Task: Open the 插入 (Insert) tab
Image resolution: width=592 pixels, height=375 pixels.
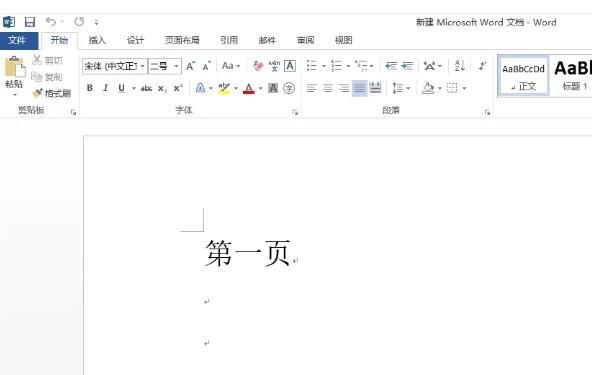Action: coord(97,40)
